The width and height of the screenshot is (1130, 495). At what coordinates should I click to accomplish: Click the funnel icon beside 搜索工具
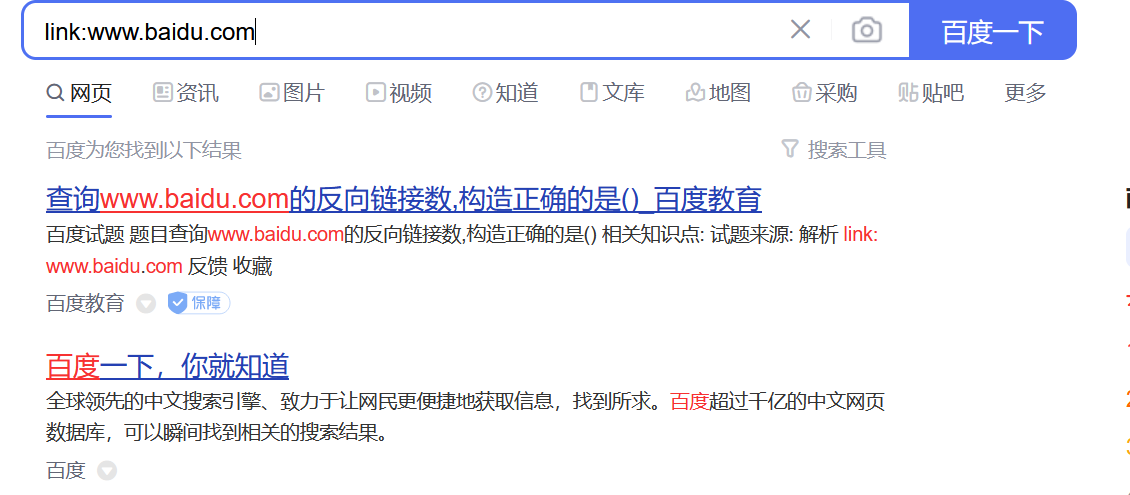pos(790,149)
